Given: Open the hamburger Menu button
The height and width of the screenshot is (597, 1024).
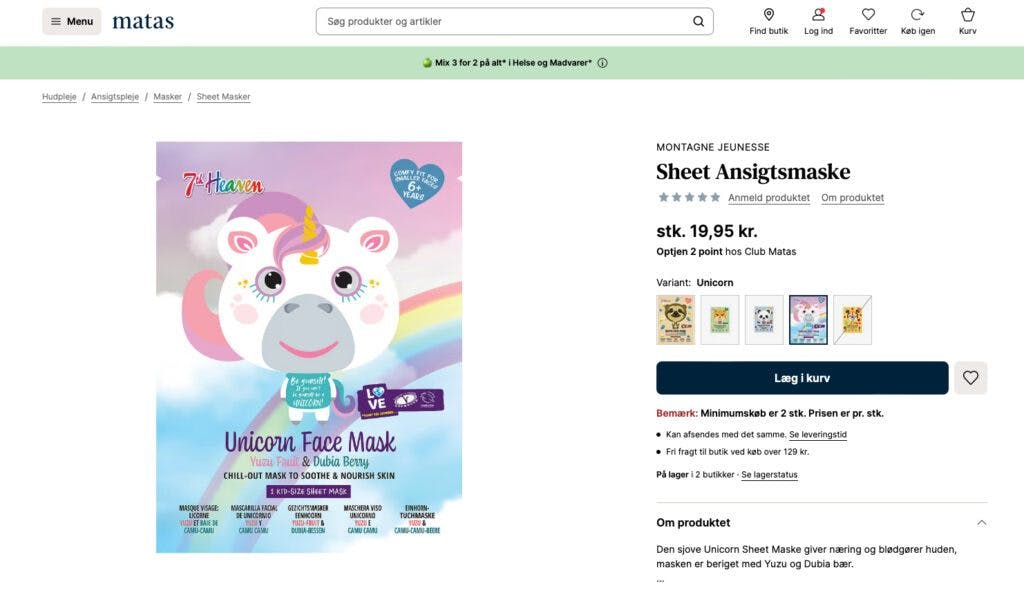Looking at the screenshot, I should (71, 21).
